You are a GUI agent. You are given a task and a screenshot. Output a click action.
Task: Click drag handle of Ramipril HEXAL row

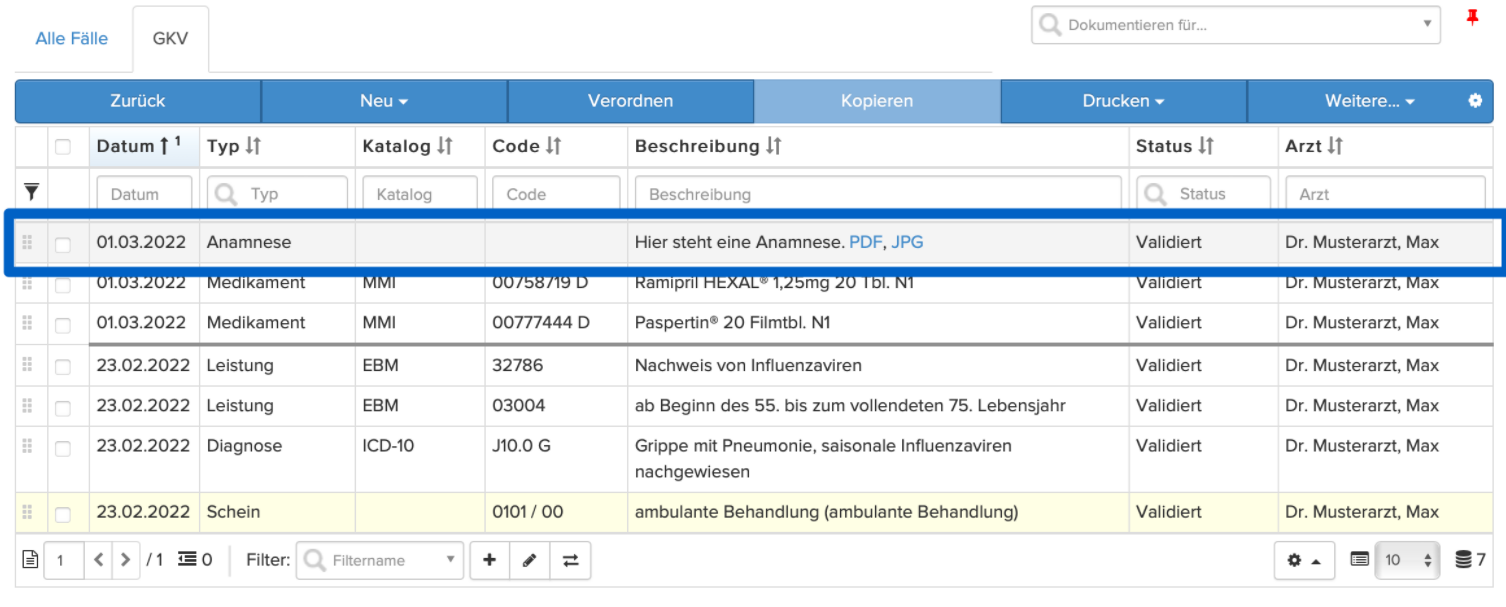28,283
